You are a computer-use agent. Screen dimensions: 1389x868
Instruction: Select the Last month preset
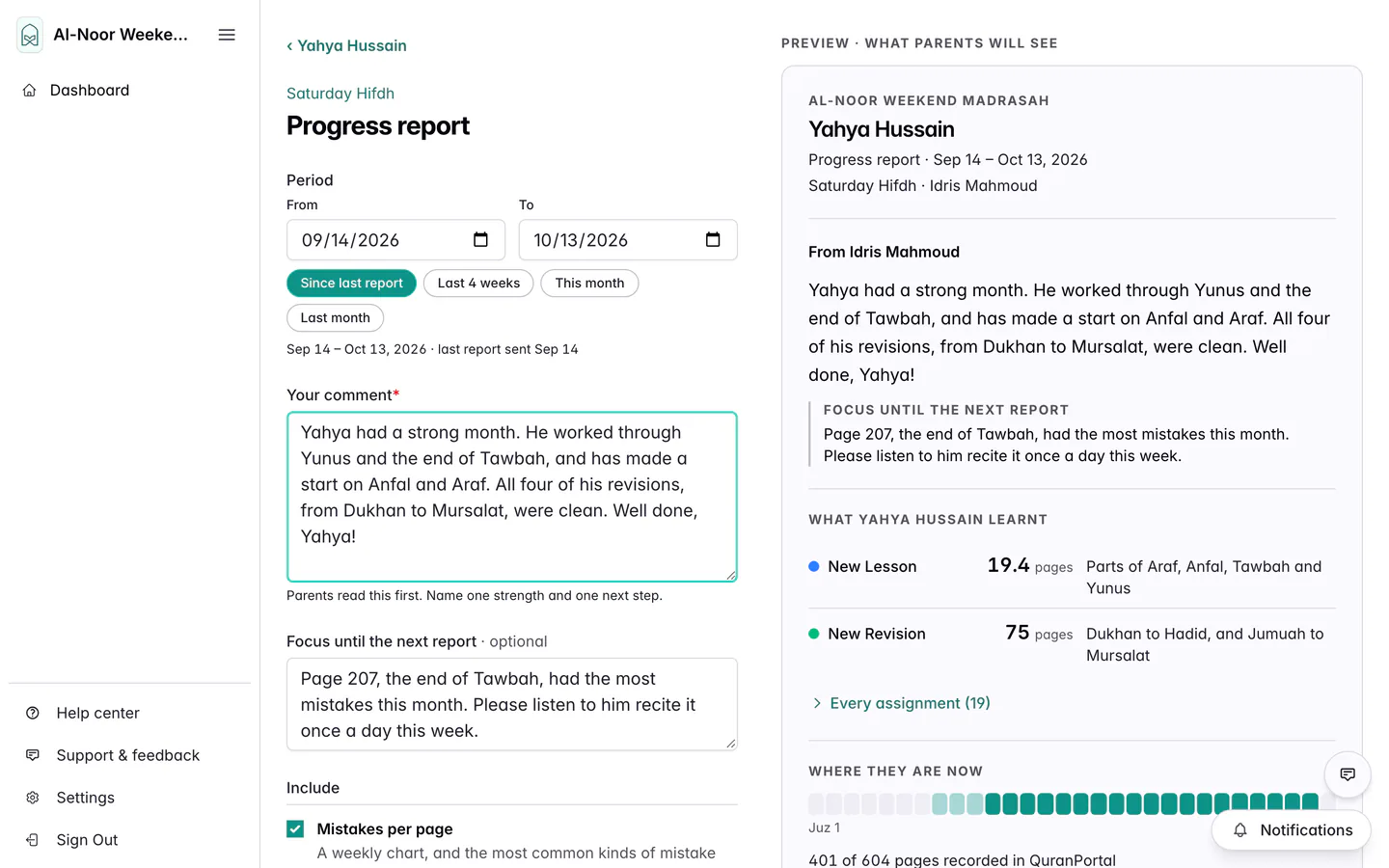[x=335, y=317]
